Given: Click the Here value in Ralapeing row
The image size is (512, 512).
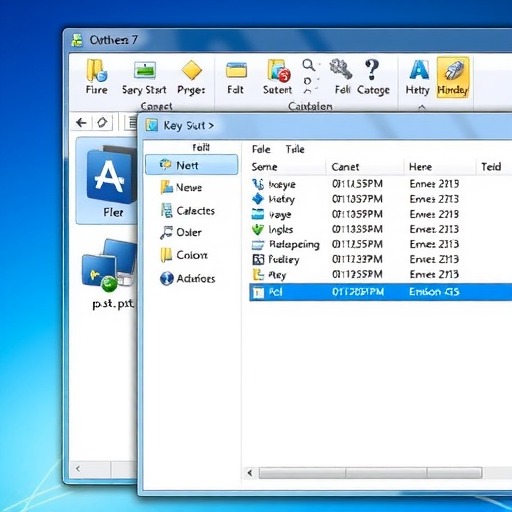Looking at the screenshot, I should coord(434,244).
